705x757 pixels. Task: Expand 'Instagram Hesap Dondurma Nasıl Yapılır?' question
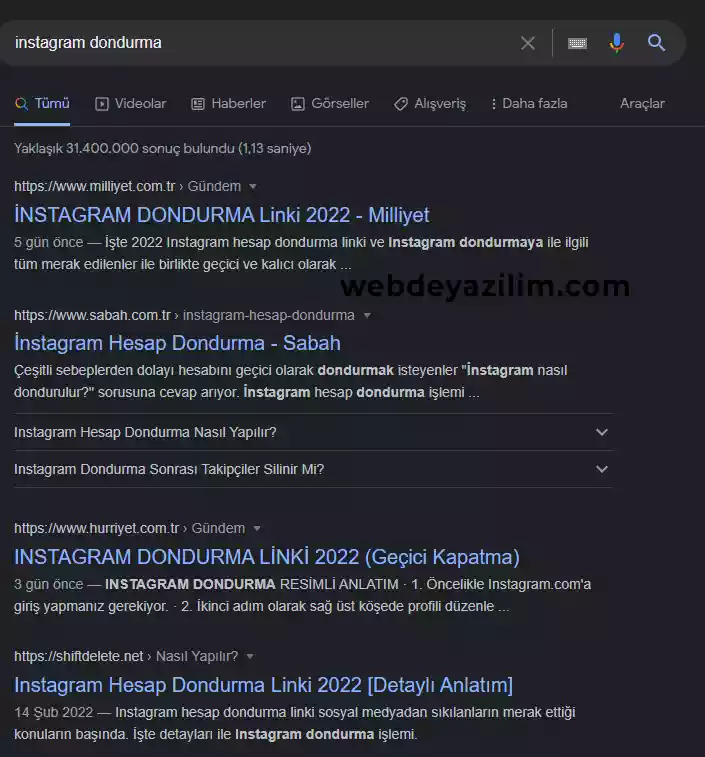pyautogui.click(x=313, y=432)
